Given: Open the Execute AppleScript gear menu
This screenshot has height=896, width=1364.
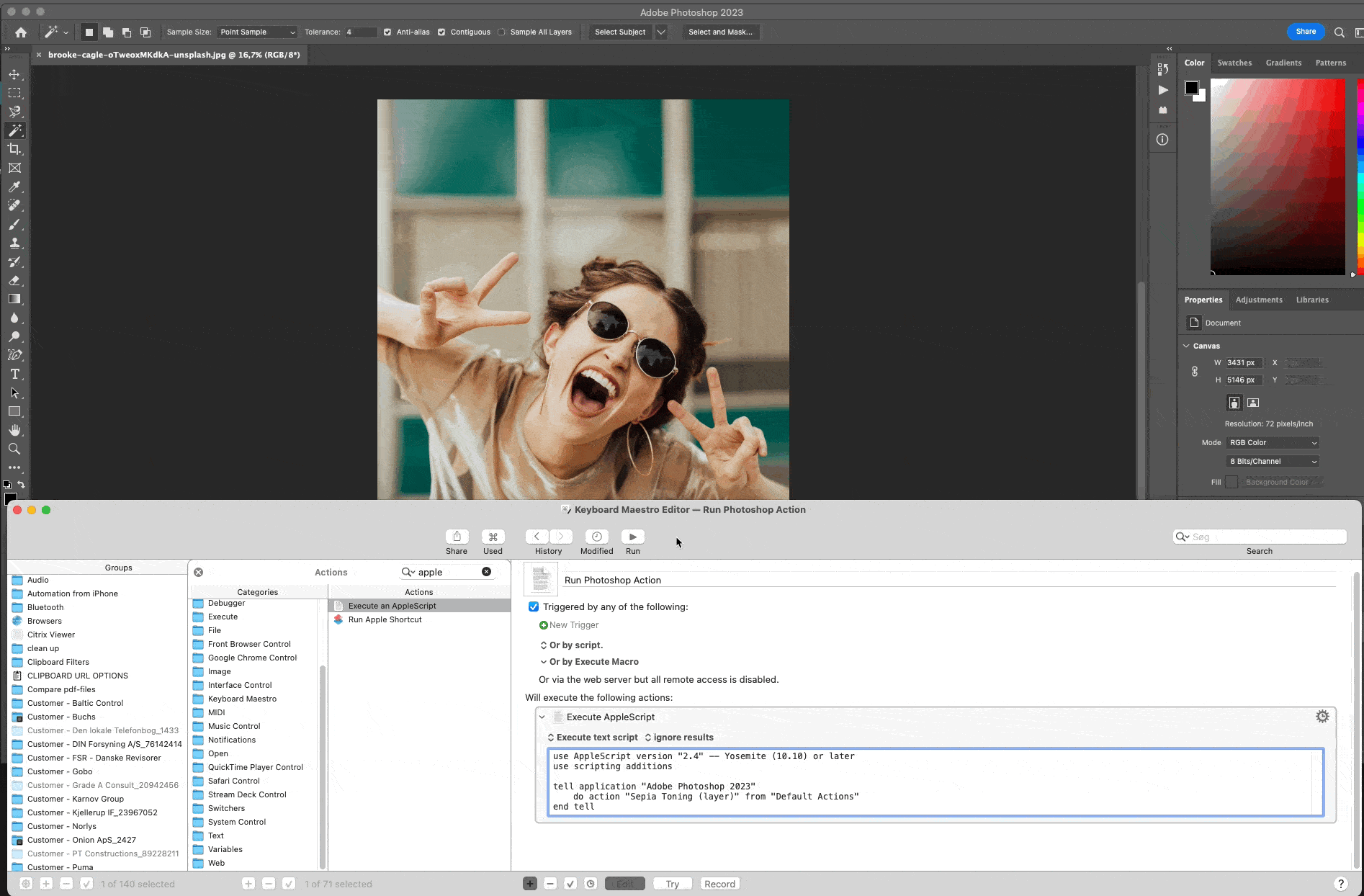Looking at the screenshot, I should [x=1322, y=716].
